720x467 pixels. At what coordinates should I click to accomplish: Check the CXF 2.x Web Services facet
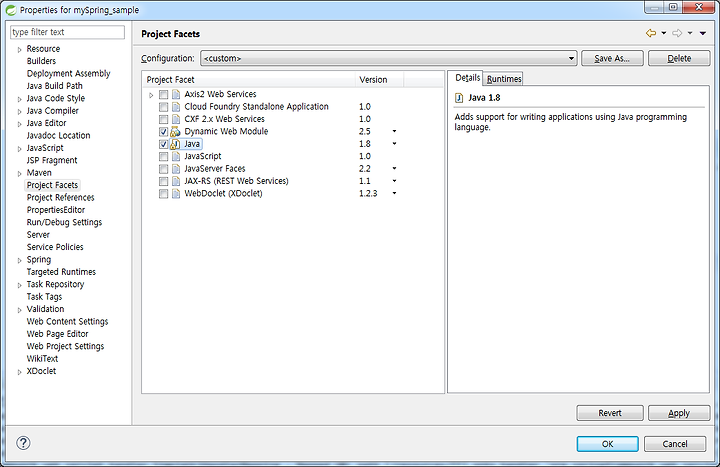163,119
